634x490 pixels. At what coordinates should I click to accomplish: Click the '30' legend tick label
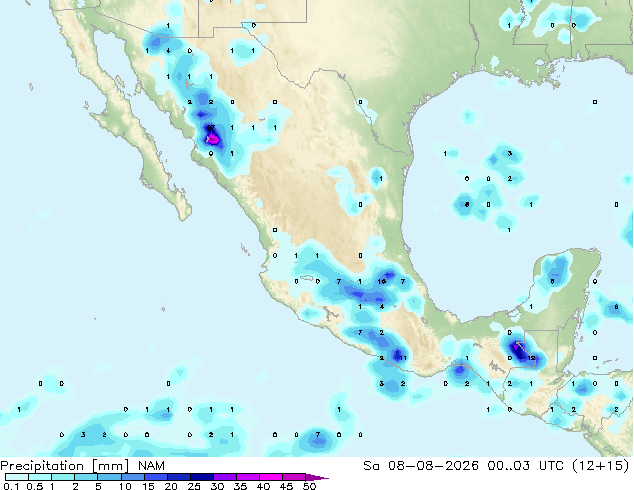pos(217,486)
